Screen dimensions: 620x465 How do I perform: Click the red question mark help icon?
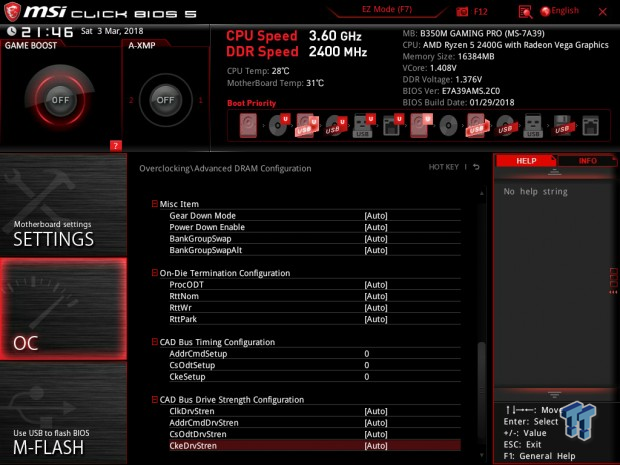[115, 146]
